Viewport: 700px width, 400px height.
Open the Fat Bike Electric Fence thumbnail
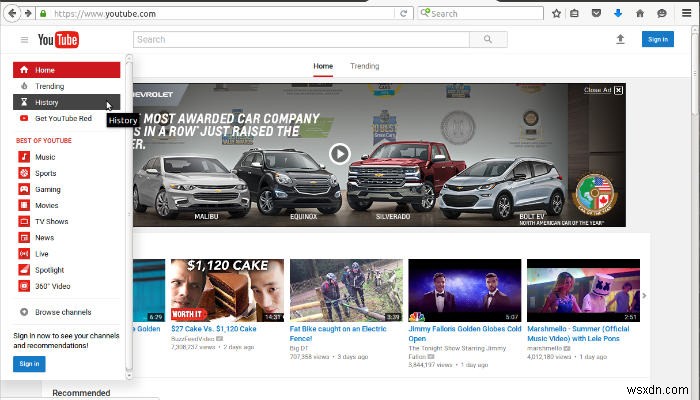(346, 290)
